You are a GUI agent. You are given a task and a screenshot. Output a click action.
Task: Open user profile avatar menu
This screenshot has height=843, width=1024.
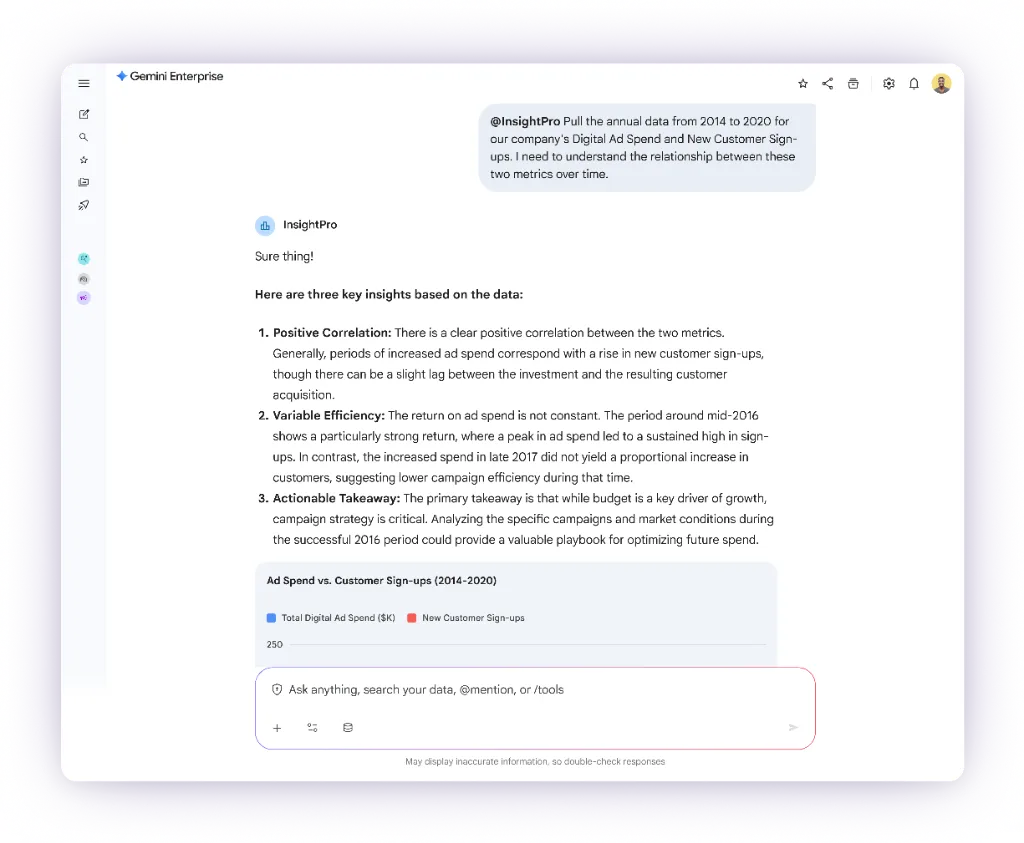click(941, 84)
